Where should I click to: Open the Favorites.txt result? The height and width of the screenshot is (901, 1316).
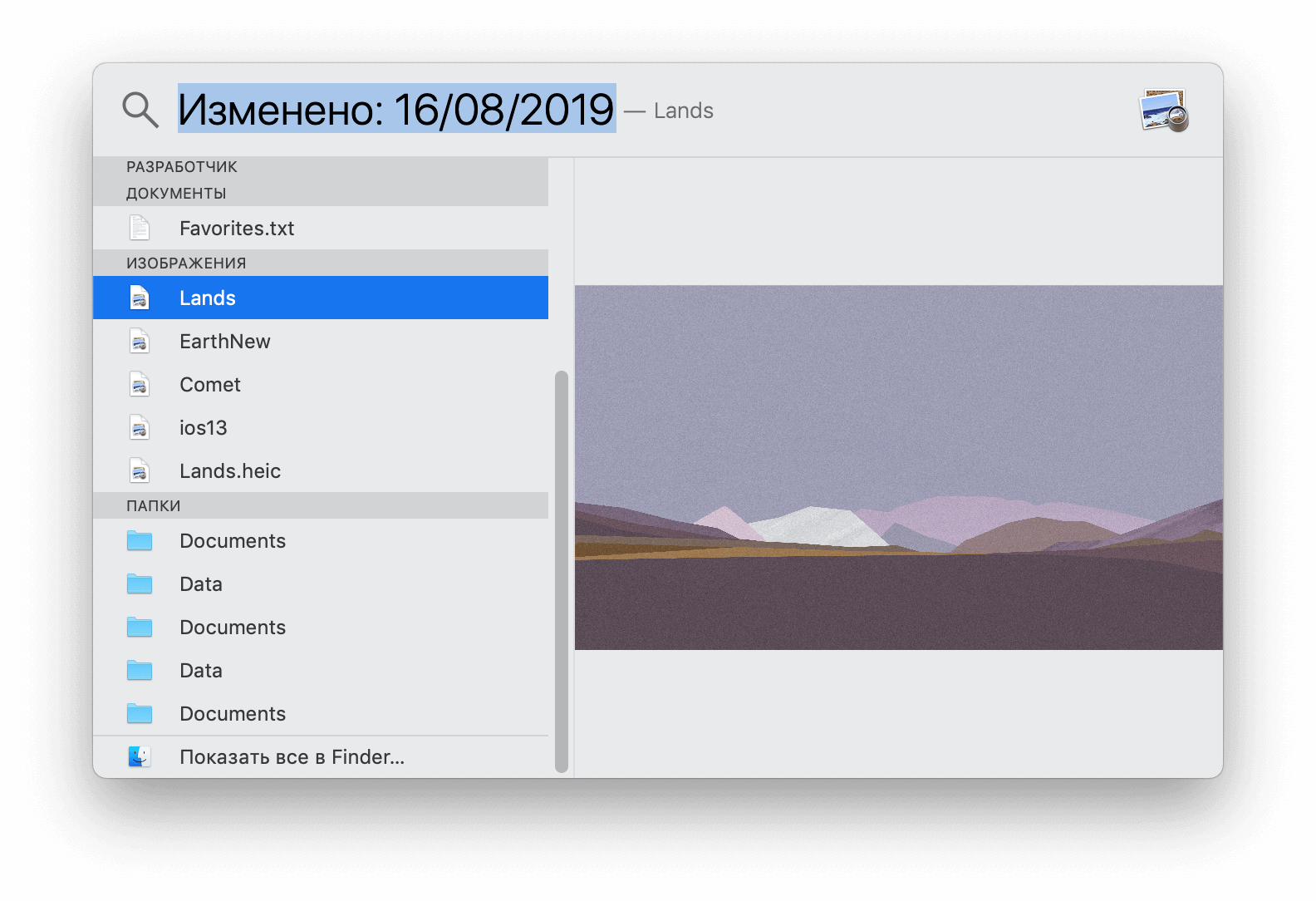pyautogui.click(x=321, y=228)
